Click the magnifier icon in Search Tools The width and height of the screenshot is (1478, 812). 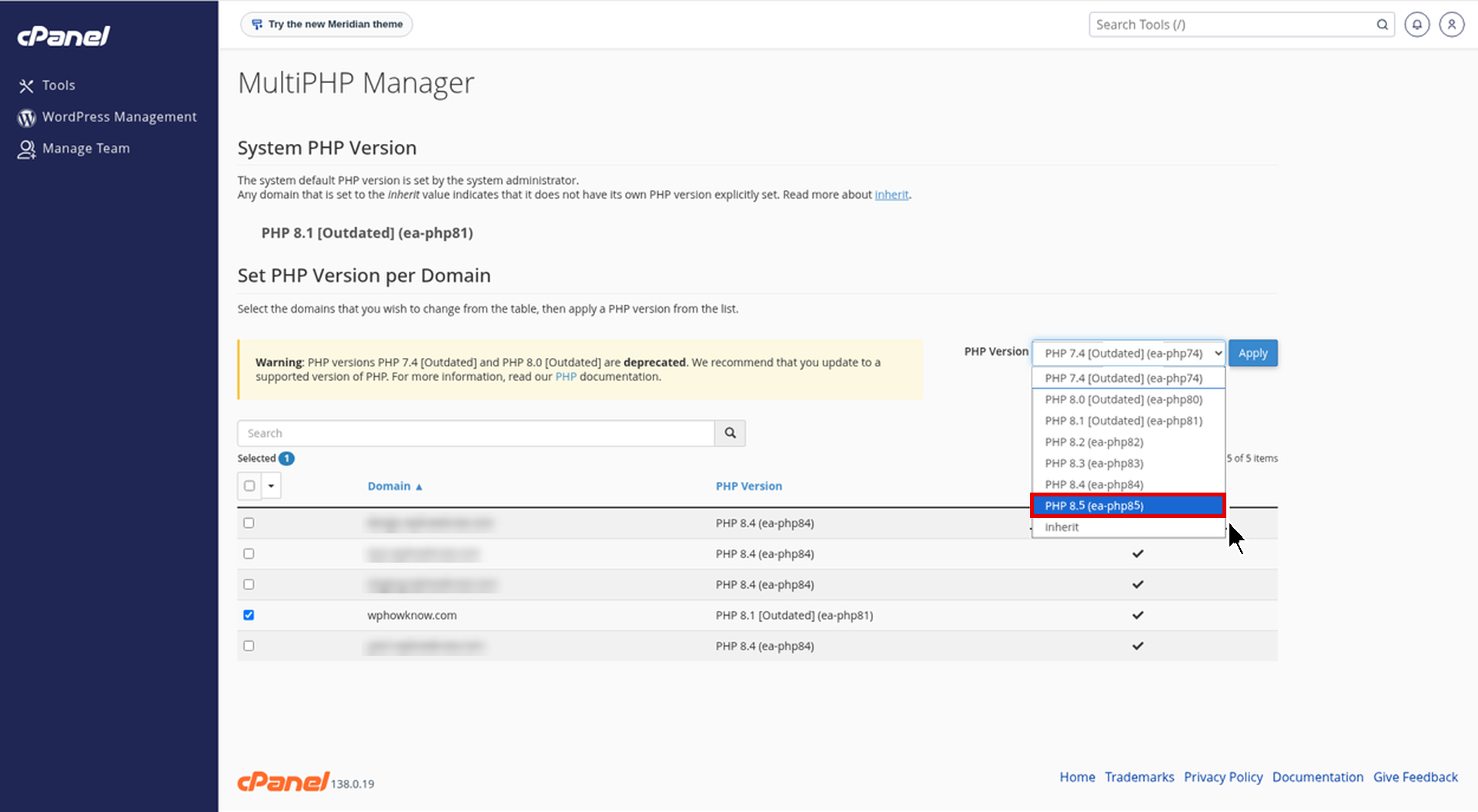[1383, 25]
